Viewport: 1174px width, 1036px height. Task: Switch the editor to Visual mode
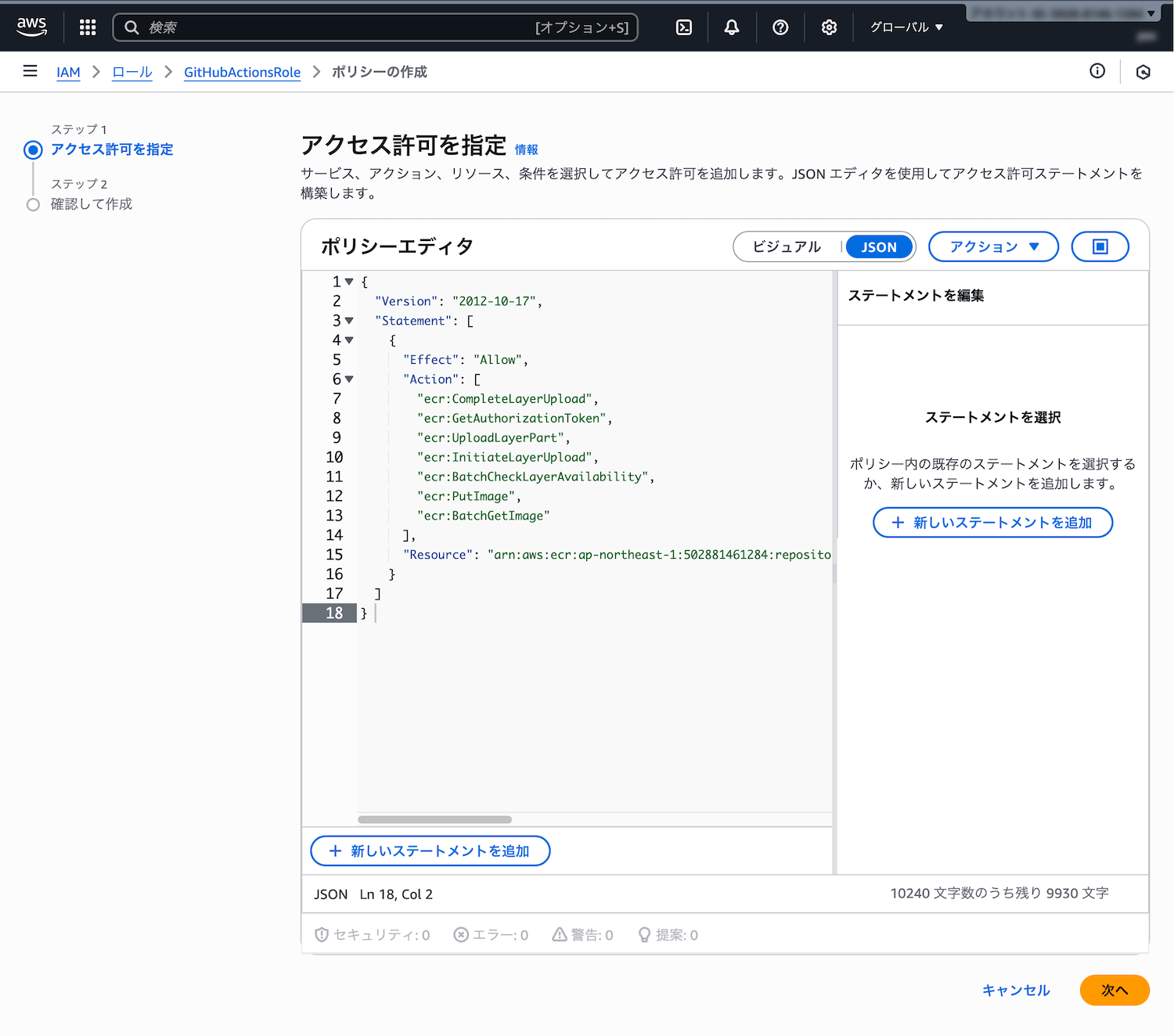[787, 246]
